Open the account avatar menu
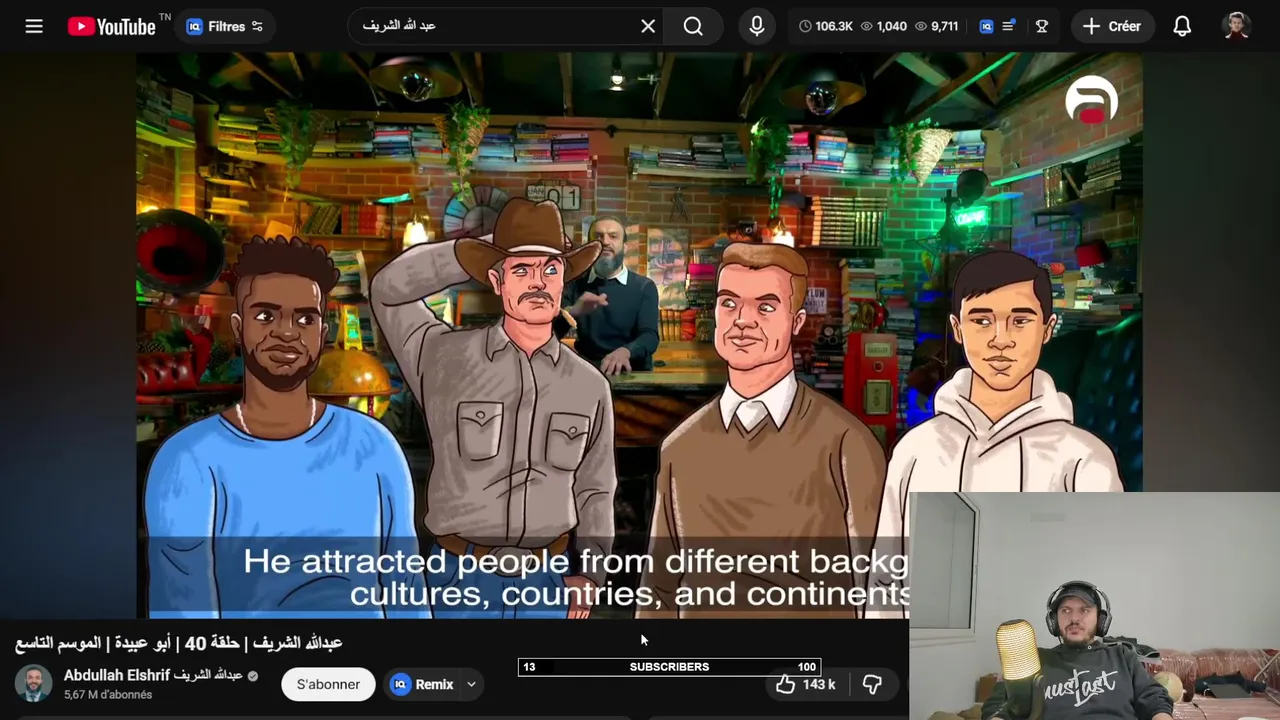Screen dimensions: 1280x720 [1237, 26]
